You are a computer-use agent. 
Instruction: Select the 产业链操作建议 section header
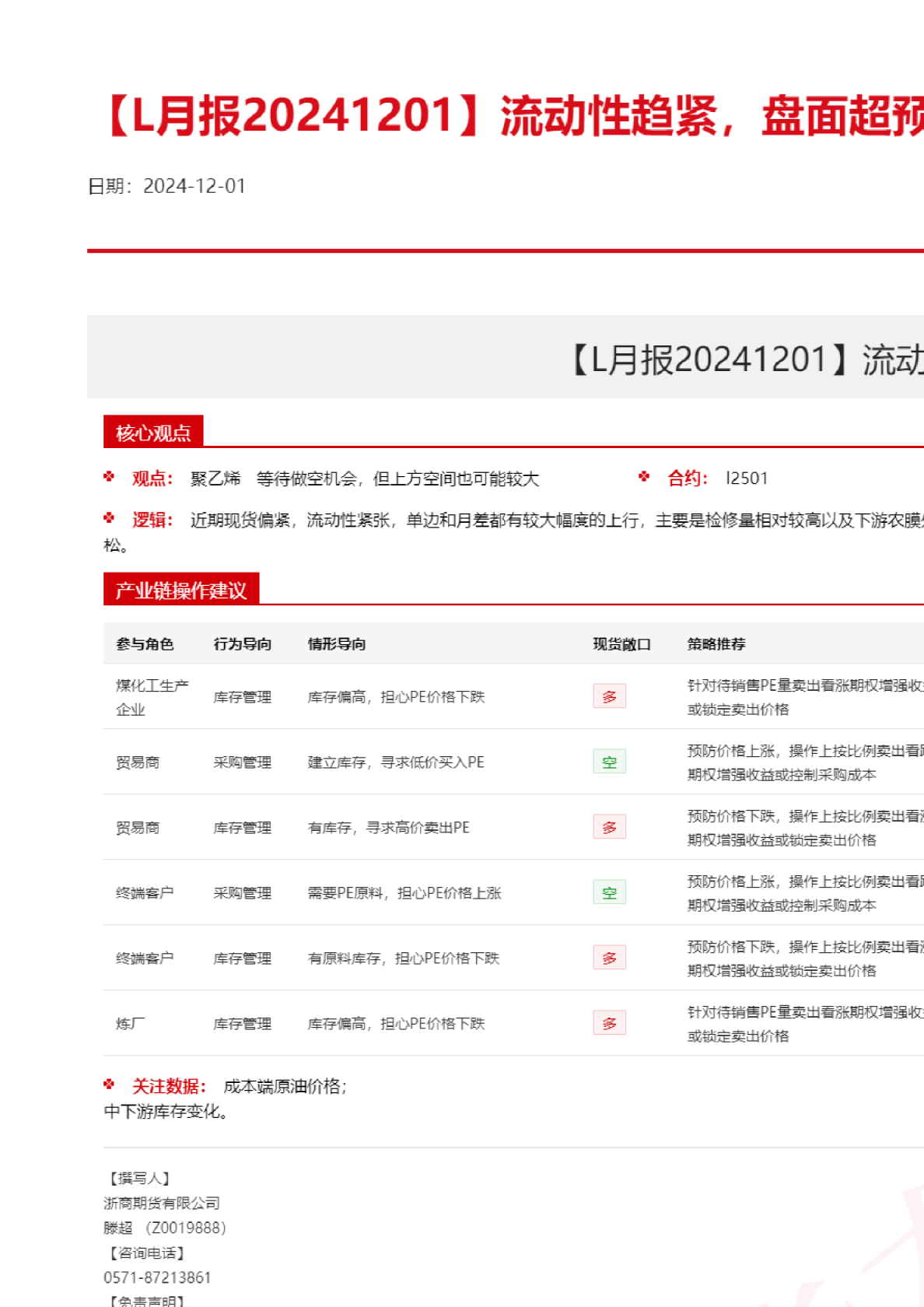coord(181,590)
